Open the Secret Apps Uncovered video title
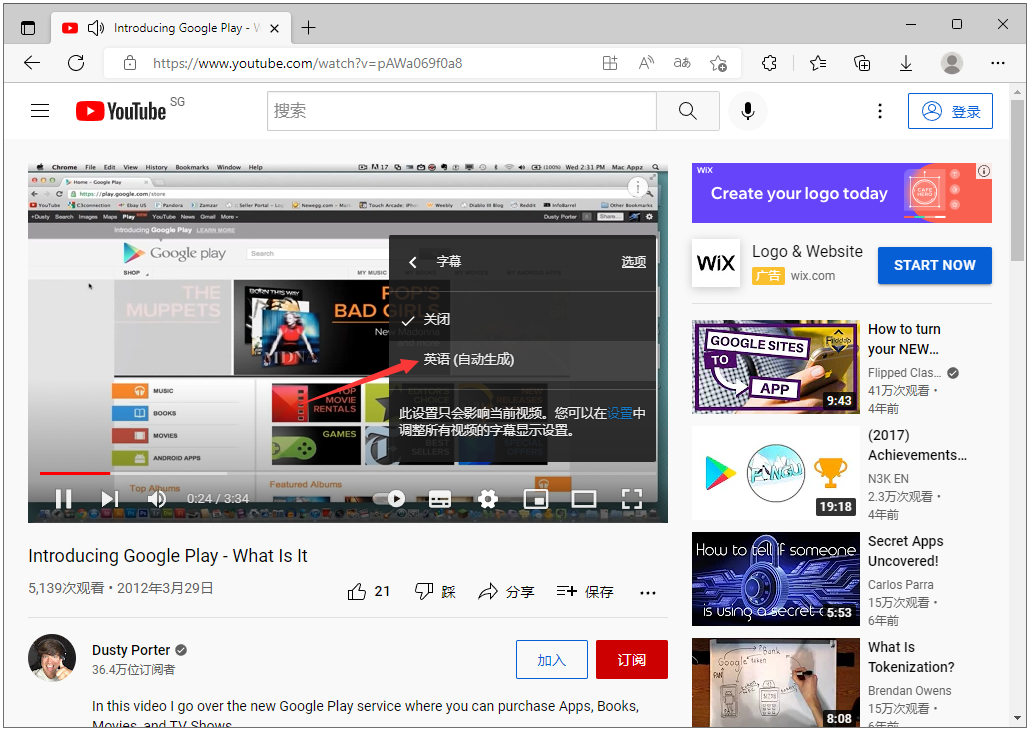Viewport: 1032px width, 730px height. (x=906, y=551)
